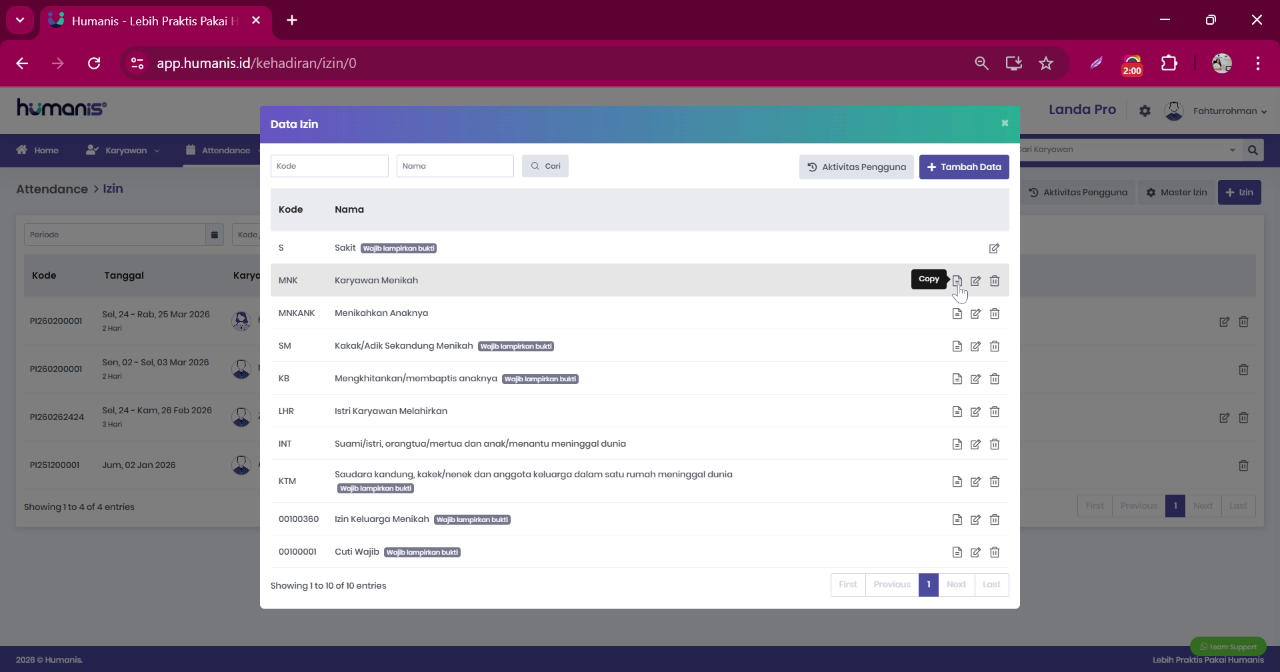Delete the Menikahkan Anaknya entry
The width and height of the screenshot is (1280, 672).
click(995, 313)
